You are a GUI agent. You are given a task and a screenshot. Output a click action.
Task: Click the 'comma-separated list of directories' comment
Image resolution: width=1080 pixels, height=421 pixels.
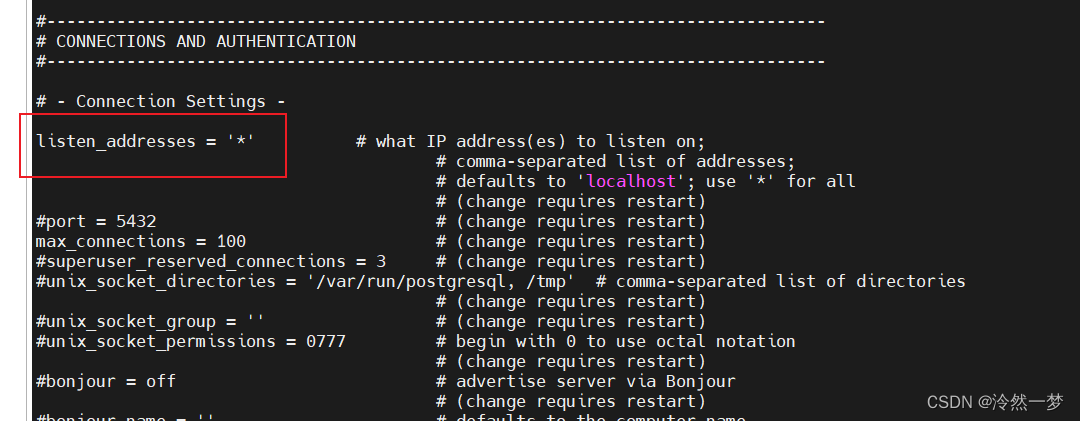click(x=780, y=282)
